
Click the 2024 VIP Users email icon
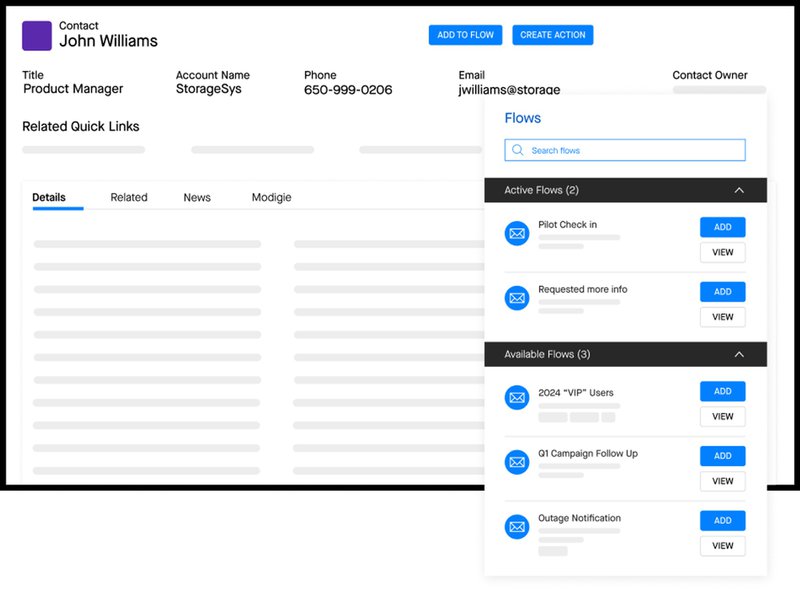[x=517, y=398]
